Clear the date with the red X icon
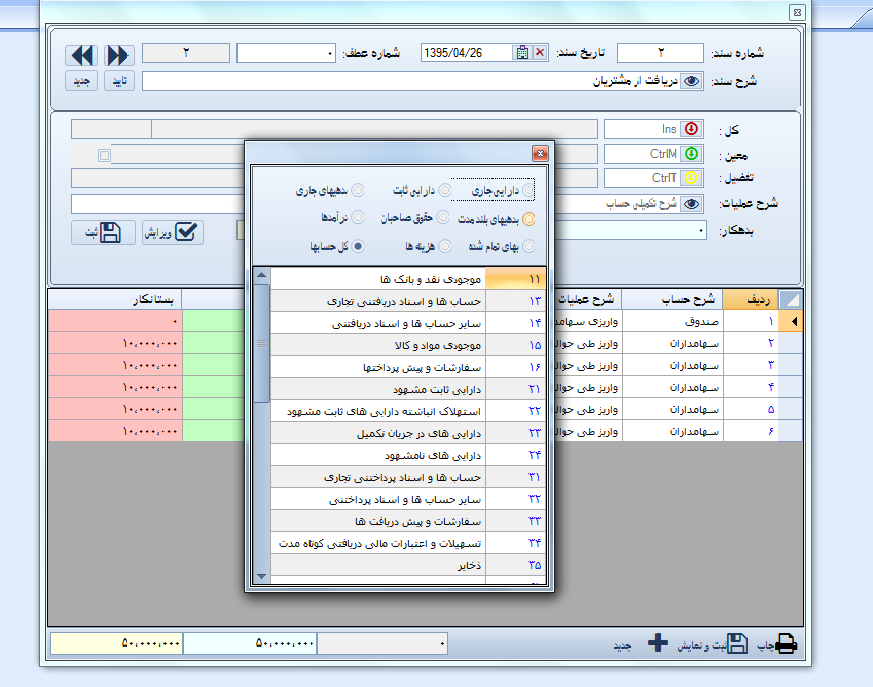 click(540, 53)
